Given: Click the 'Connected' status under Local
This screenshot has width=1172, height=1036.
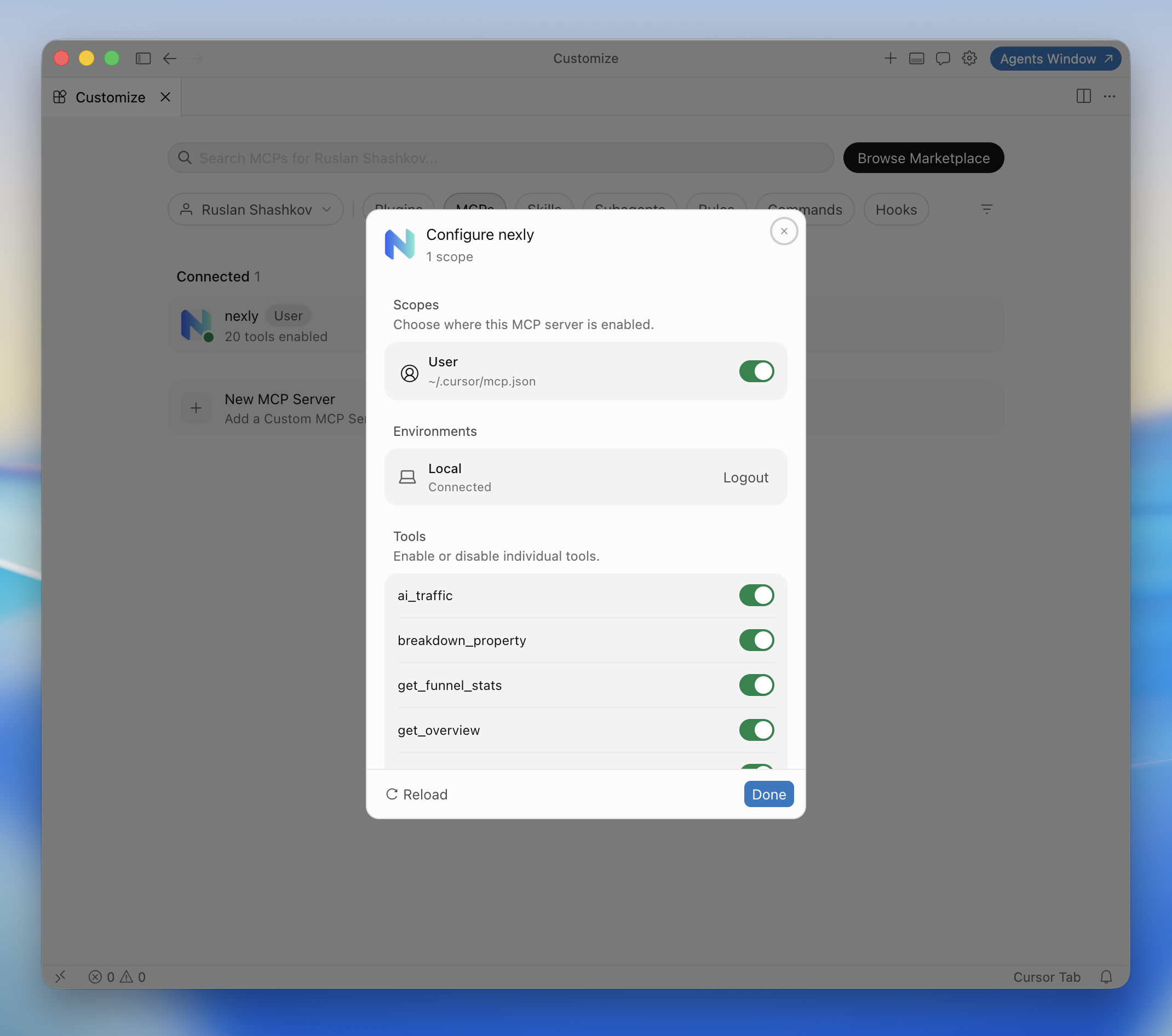Looking at the screenshot, I should pos(459,487).
